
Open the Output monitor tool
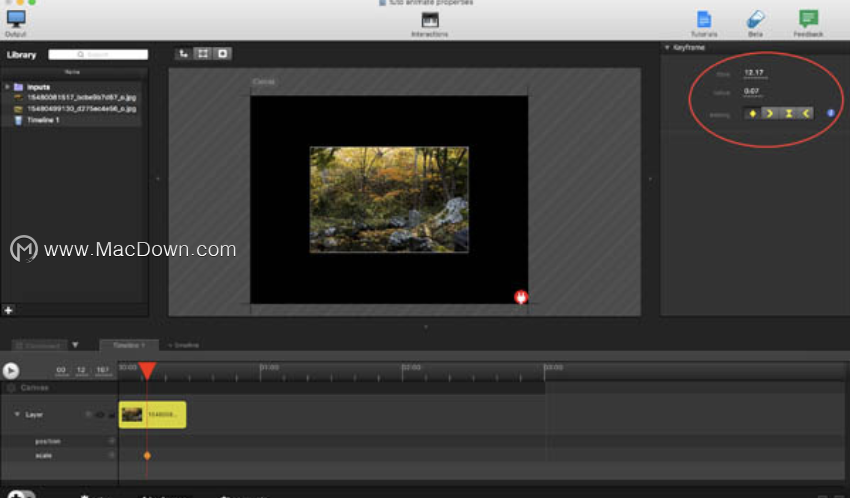(x=16, y=23)
